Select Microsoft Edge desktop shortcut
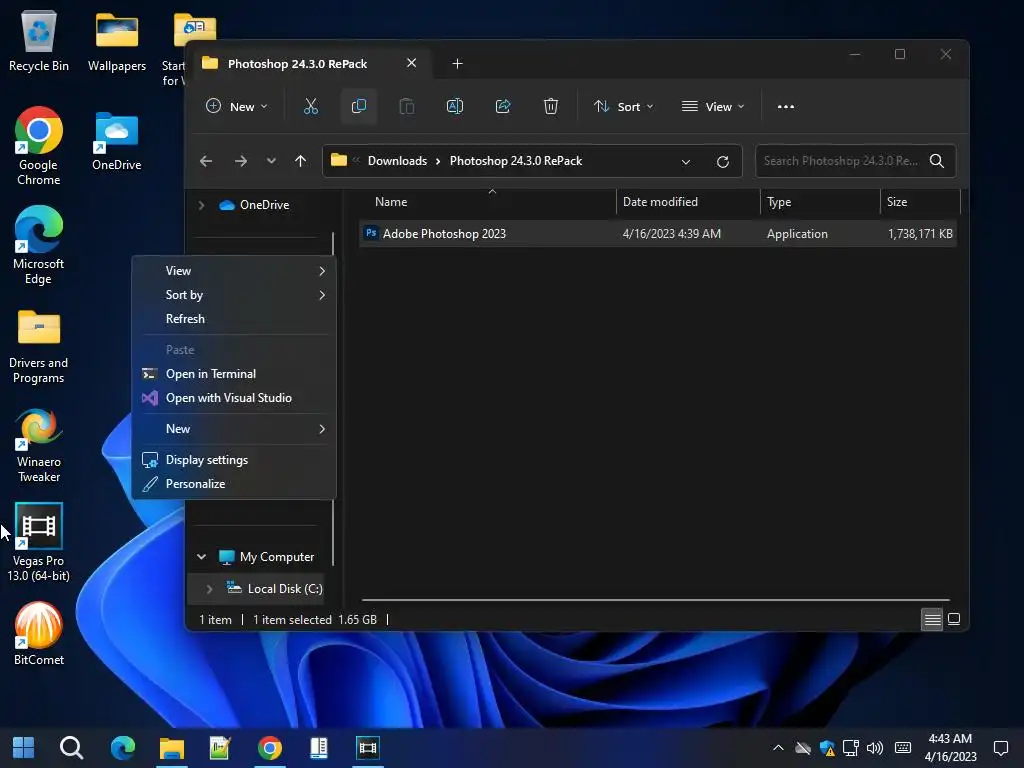Viewport: 1024px width, 768px height. (39, 245)
